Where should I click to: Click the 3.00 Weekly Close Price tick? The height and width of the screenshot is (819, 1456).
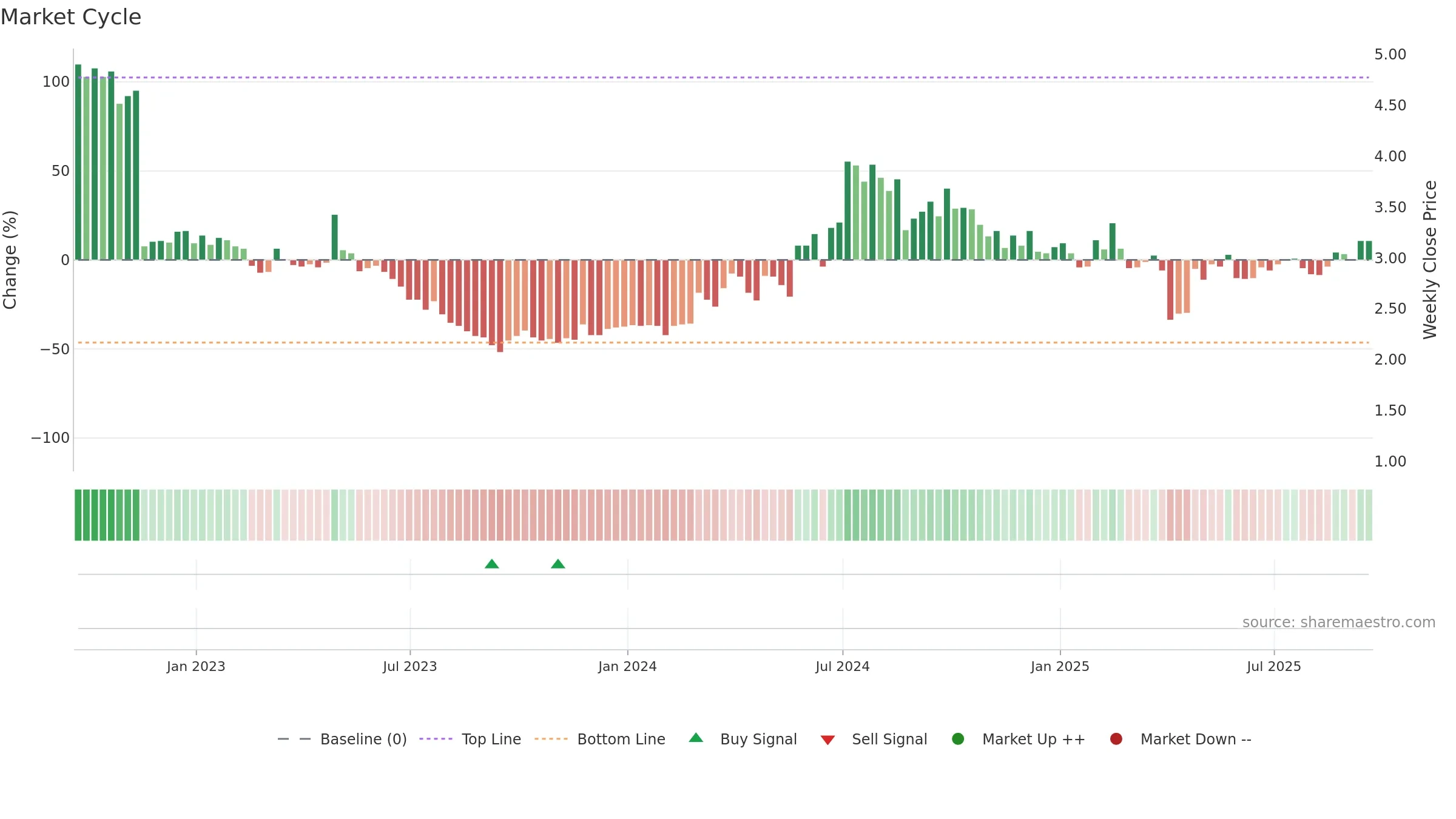pyautogui.click(x=1390, y=258)
